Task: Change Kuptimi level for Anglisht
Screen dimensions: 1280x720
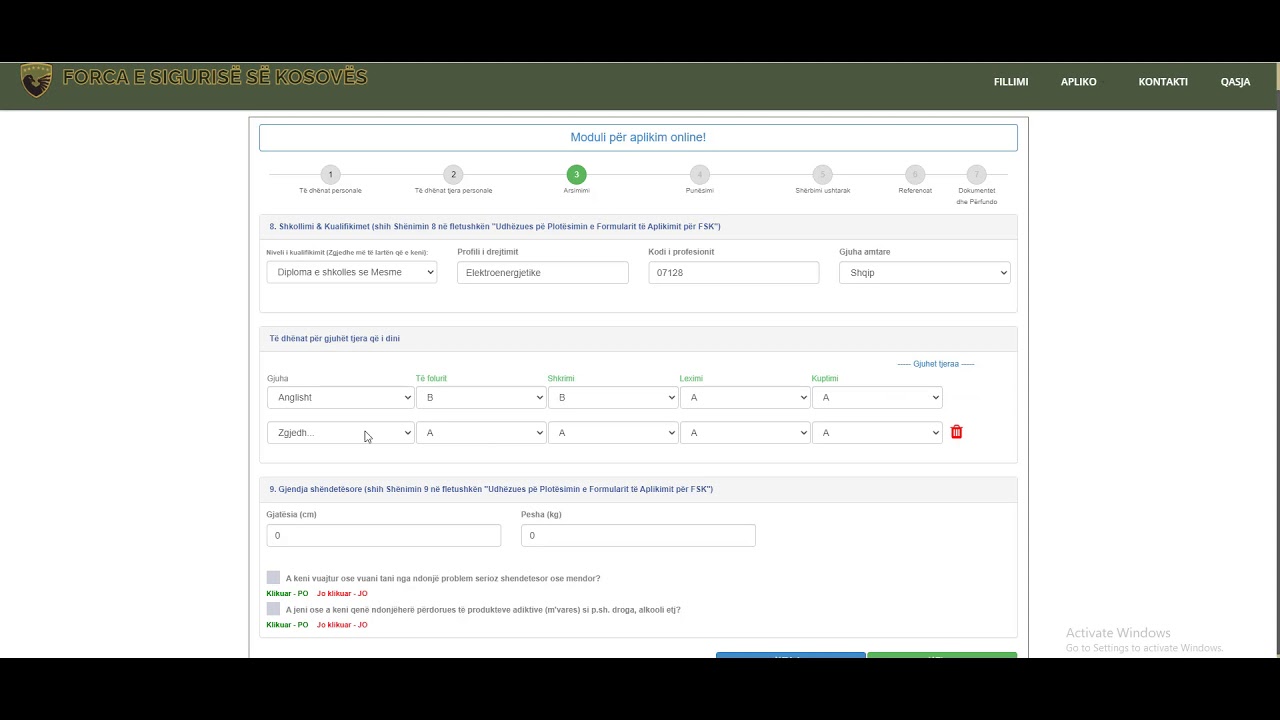Action: click(x=877, y=397)
